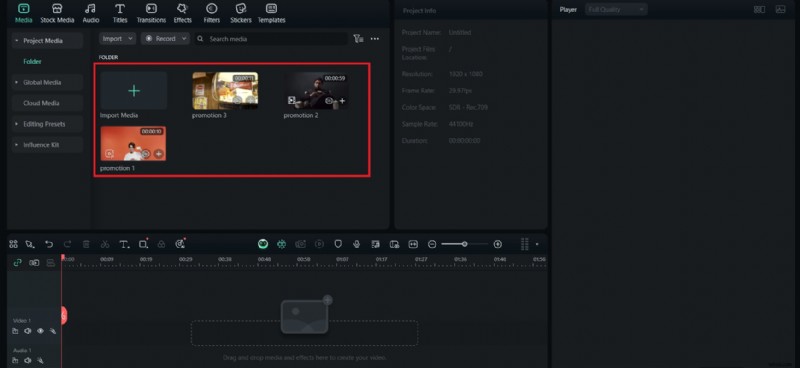
Task: Hide the Video 1 track with eye icon
Action: coord(40,331)
